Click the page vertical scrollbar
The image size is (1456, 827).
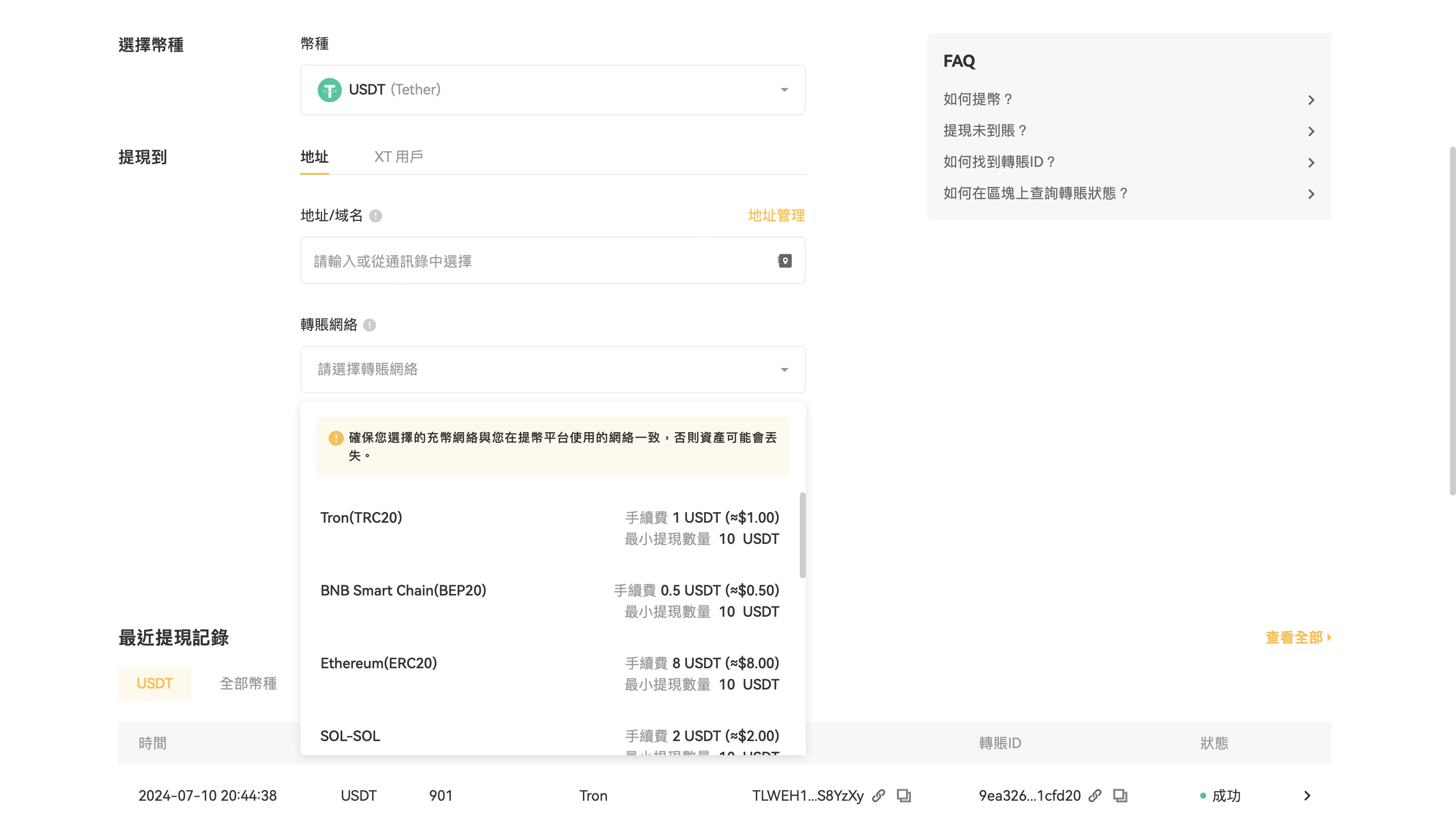pyautogui.click(x=1452, y=321)
